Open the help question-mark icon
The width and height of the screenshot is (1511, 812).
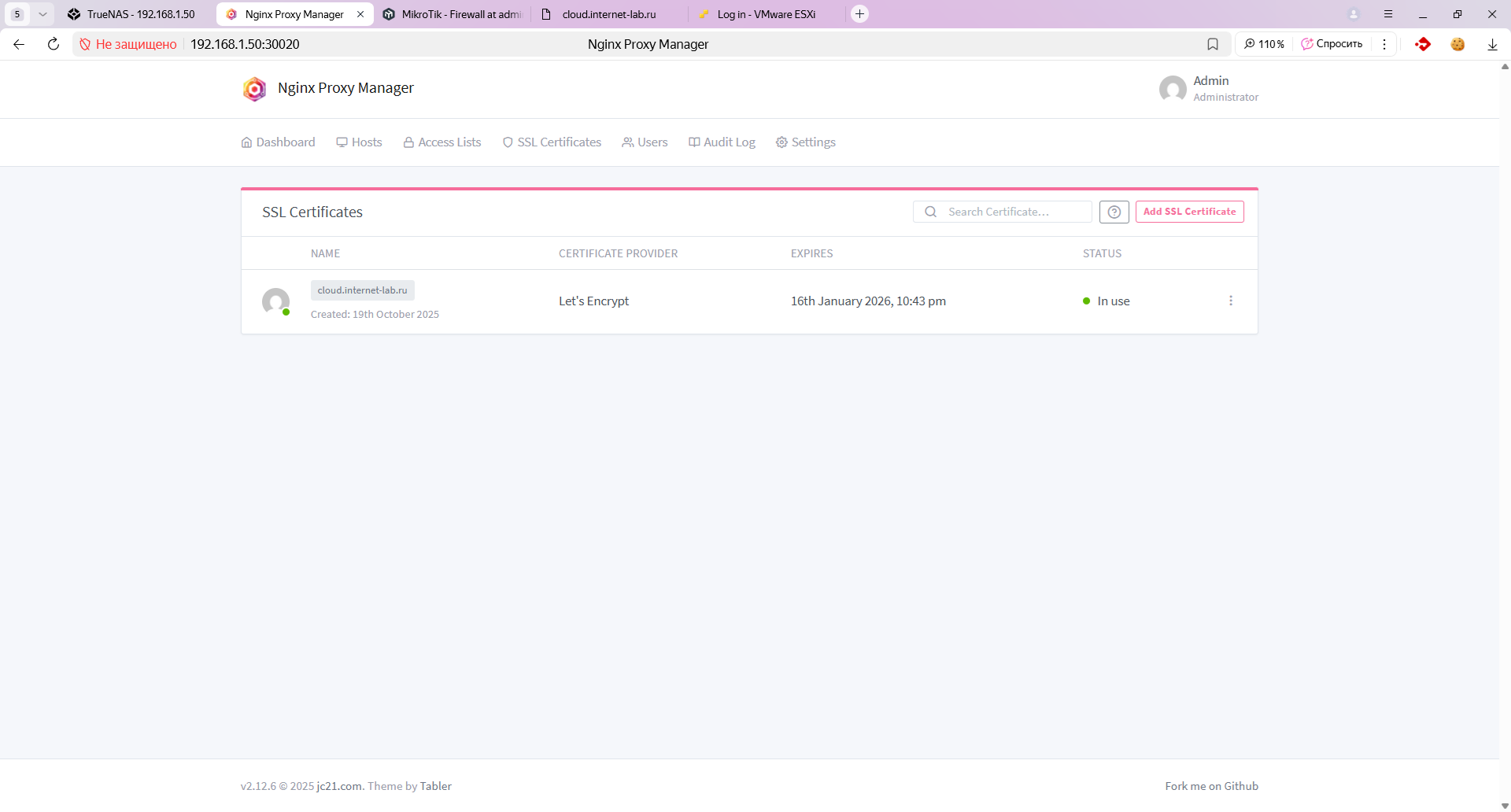(1114, 212)
